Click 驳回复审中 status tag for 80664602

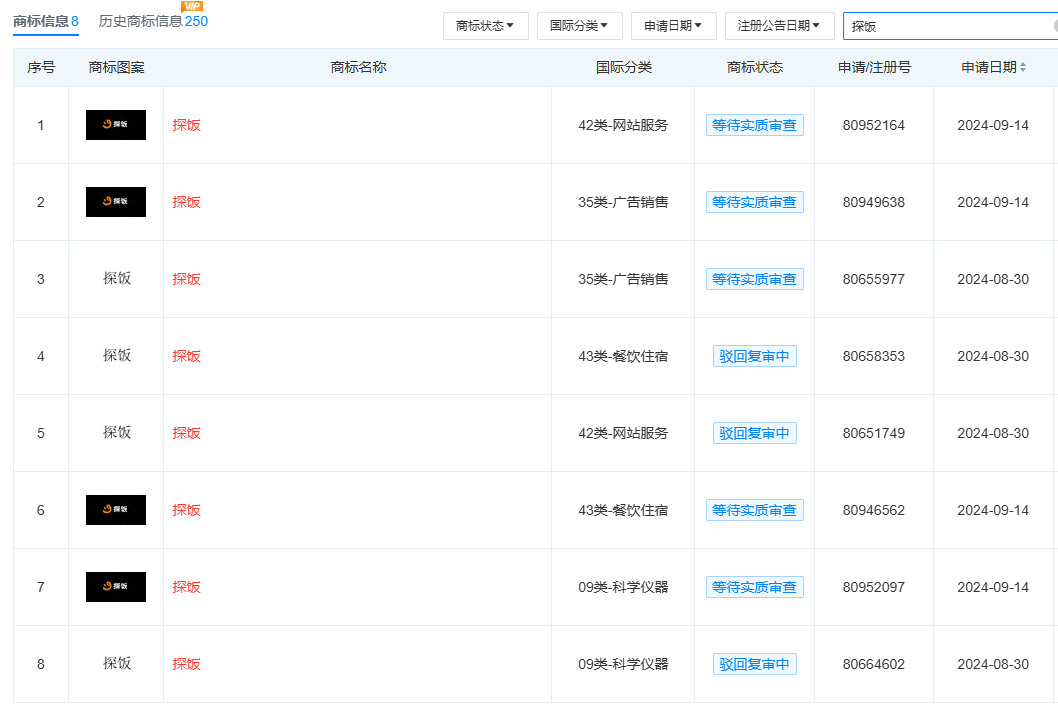click(754, 663)
